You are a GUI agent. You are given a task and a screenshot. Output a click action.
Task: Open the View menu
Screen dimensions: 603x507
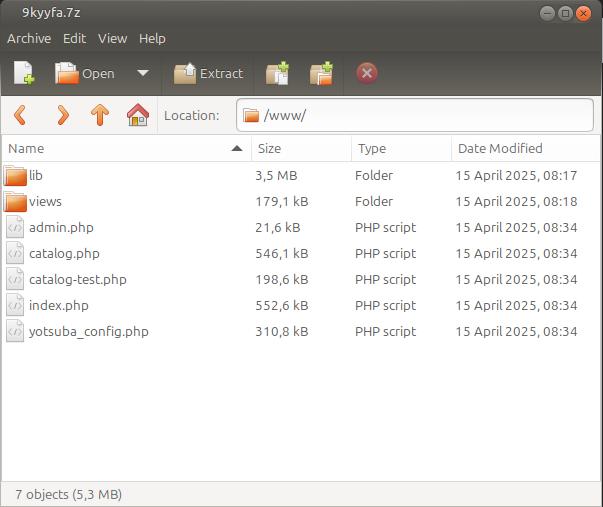click(x=112, y=38)
